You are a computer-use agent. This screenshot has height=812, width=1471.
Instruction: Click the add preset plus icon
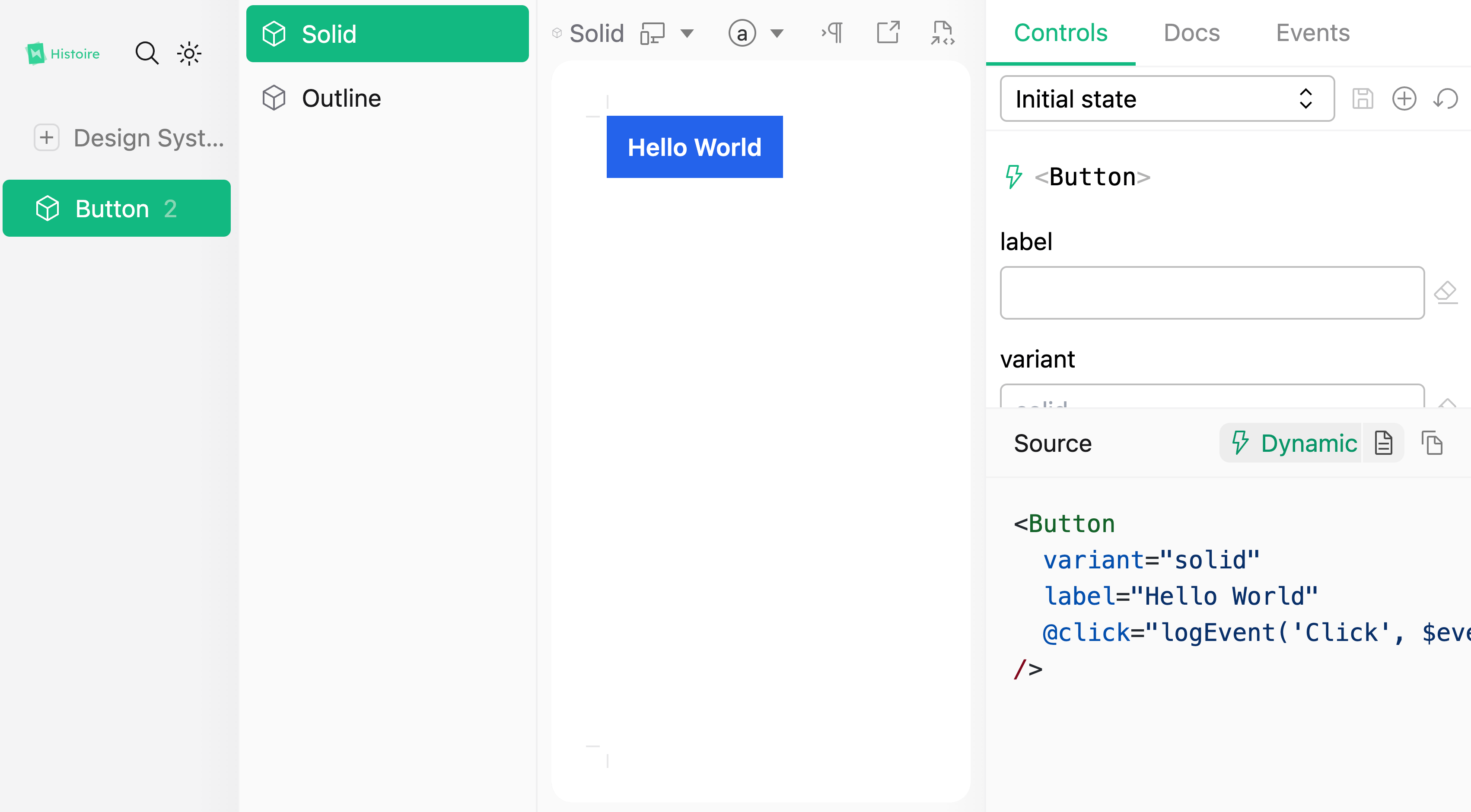point(1404,99)
